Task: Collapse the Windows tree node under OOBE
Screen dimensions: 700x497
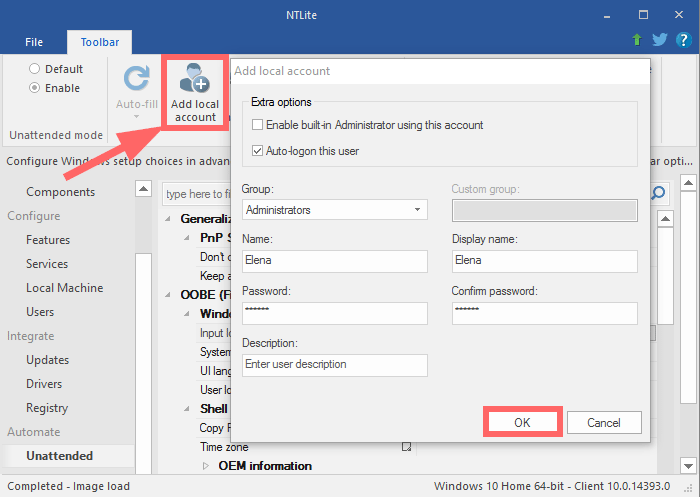Action: point(187,313)
